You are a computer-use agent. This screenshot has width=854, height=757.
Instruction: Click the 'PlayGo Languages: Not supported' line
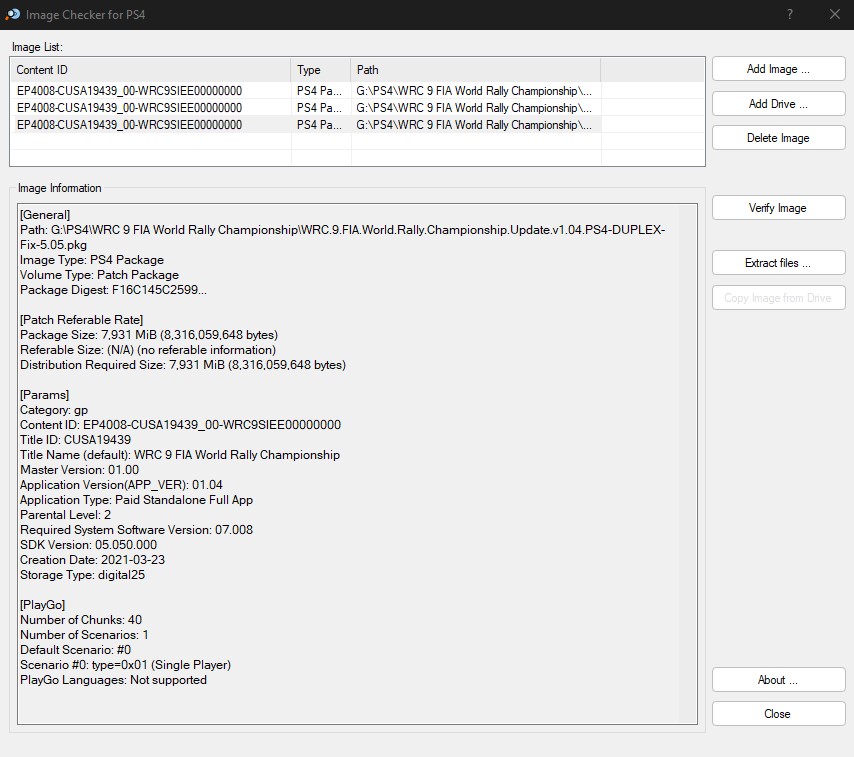[114, 680]
